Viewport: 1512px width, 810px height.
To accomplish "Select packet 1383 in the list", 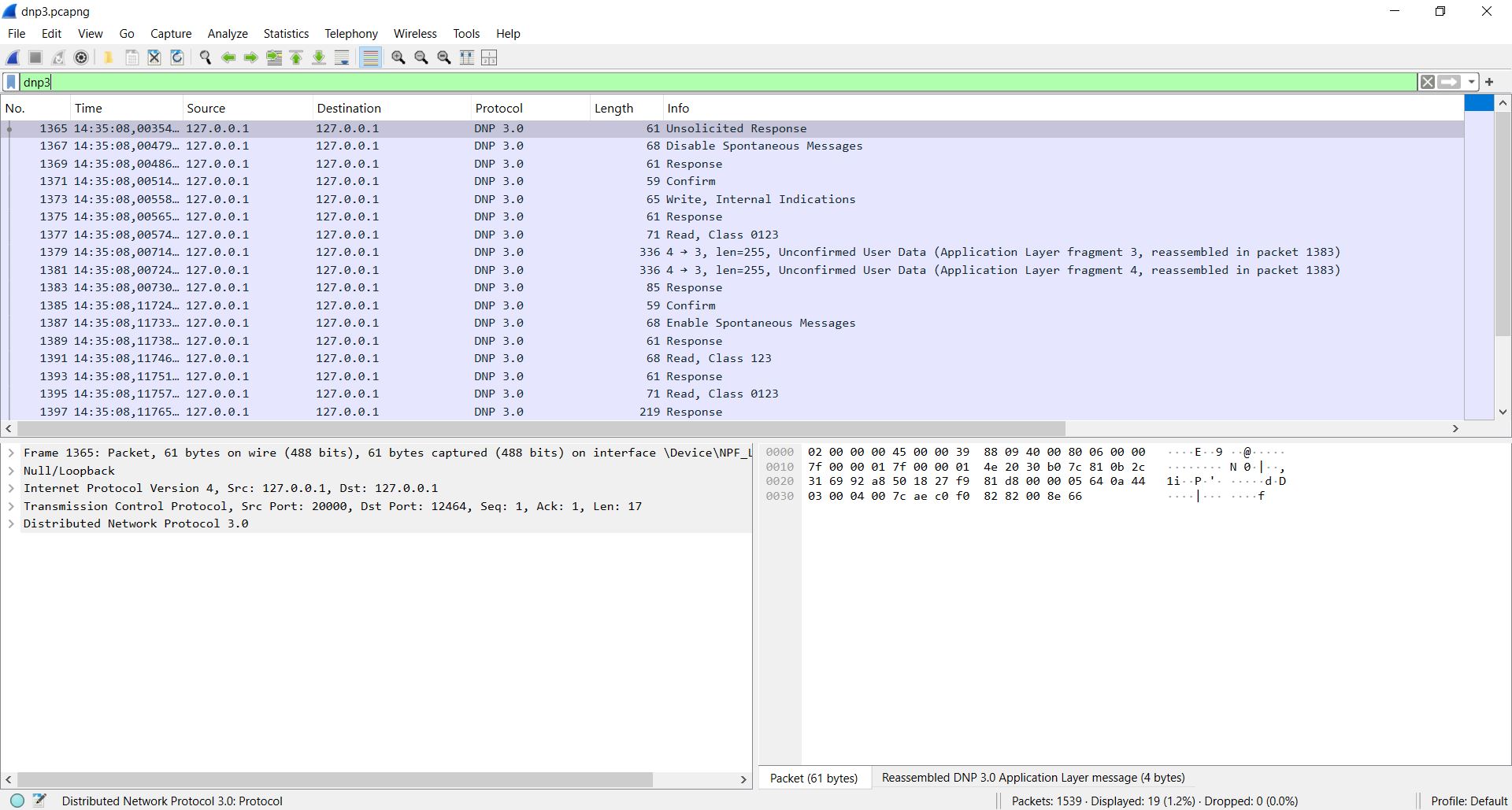I will click(x=315, y=287).
